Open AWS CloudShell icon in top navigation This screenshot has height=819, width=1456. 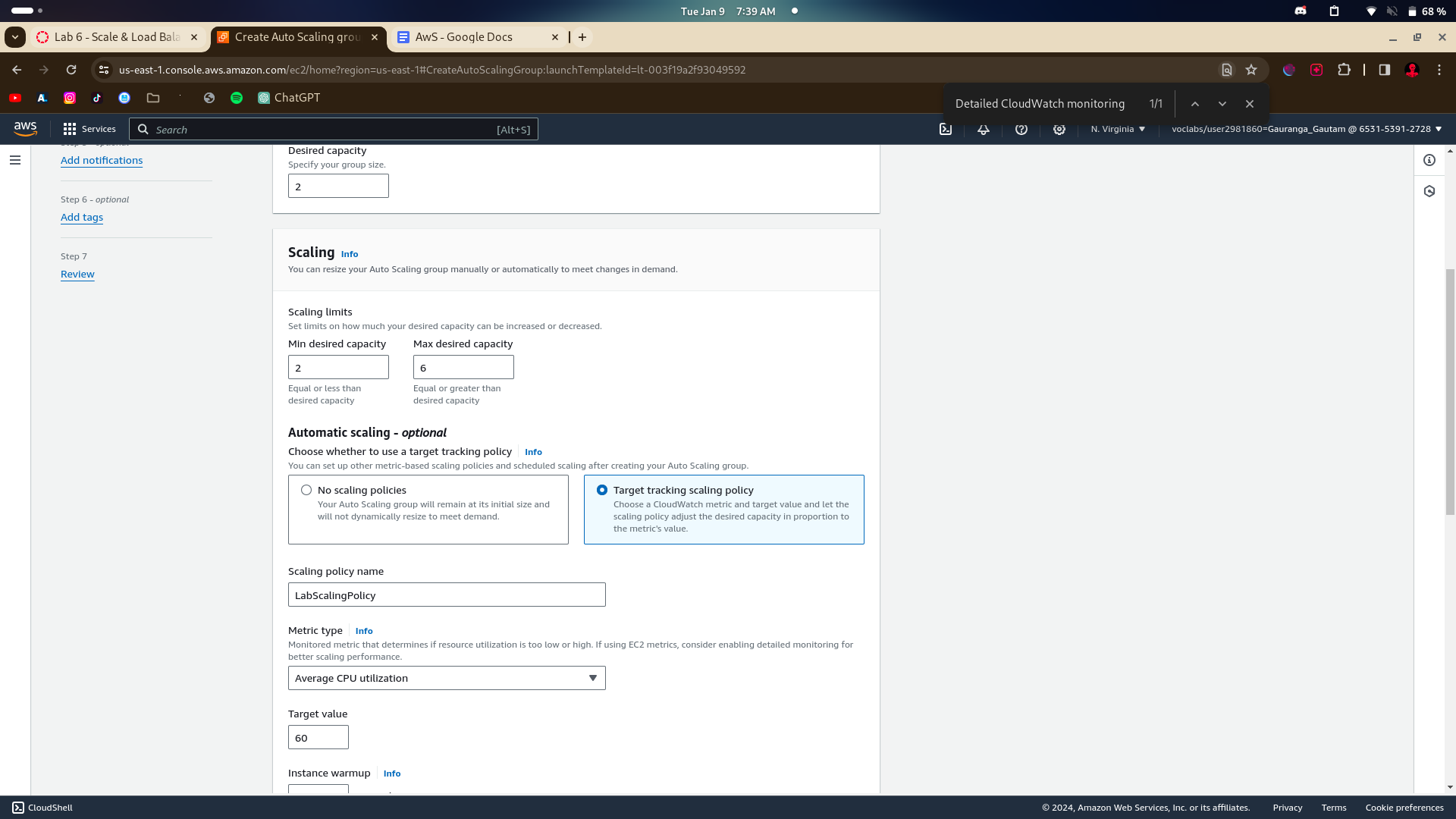pos(946,129)
